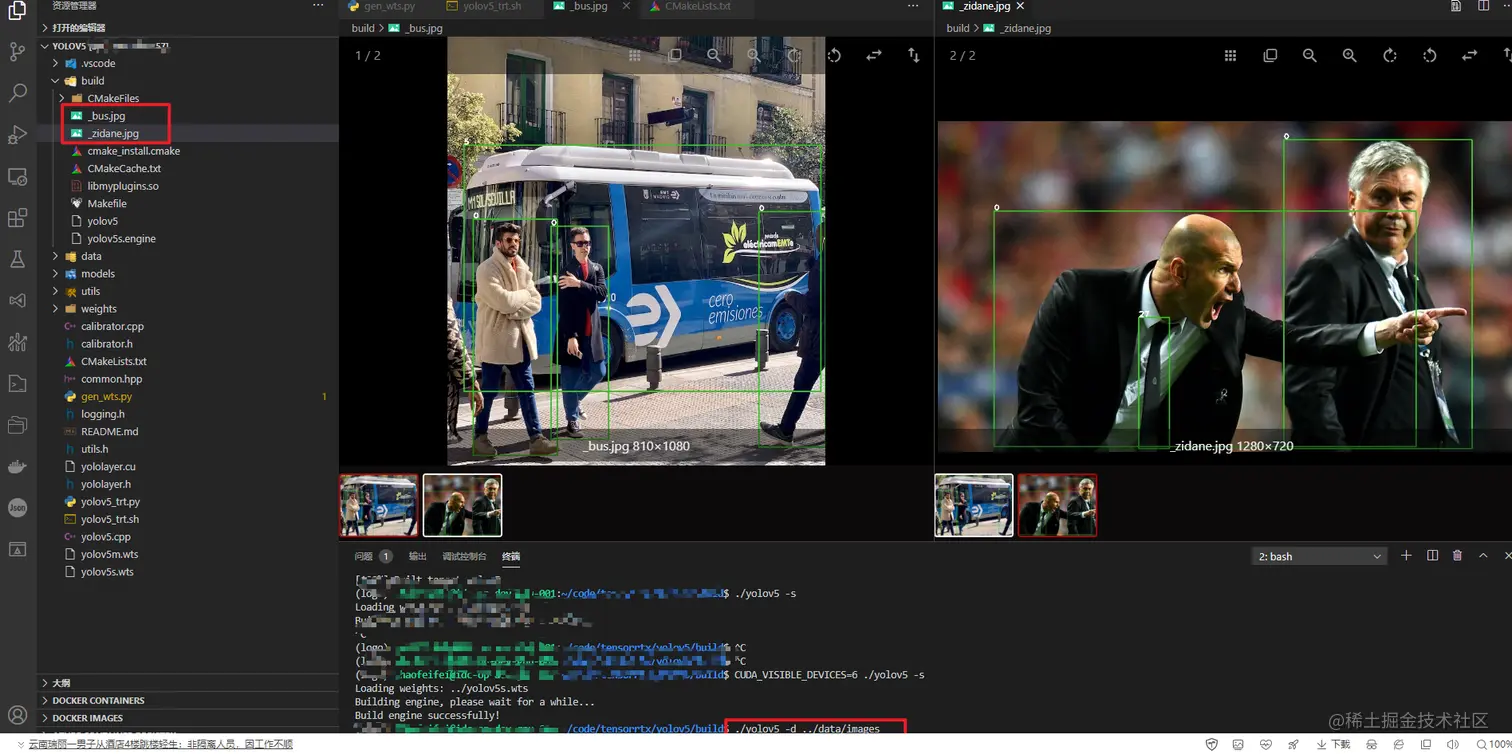This screenshot has height=754, width=1512.
Task: Close the _bus.jpg editor tab
Action: 626,6
